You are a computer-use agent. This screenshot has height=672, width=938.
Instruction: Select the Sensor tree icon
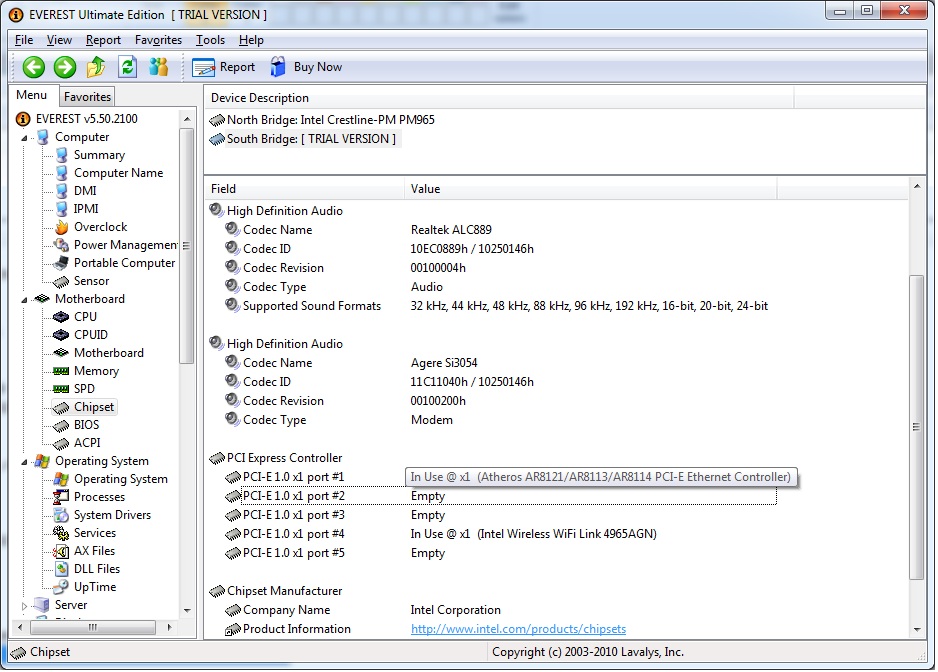pyautogui.click(x=61, y=281)
